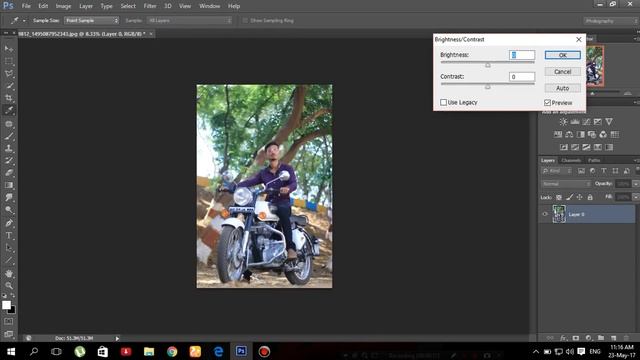Add Levels adjustment icon
Viewport: 640px width, 360px height.
pyautogui.click(x=575, y=122)
